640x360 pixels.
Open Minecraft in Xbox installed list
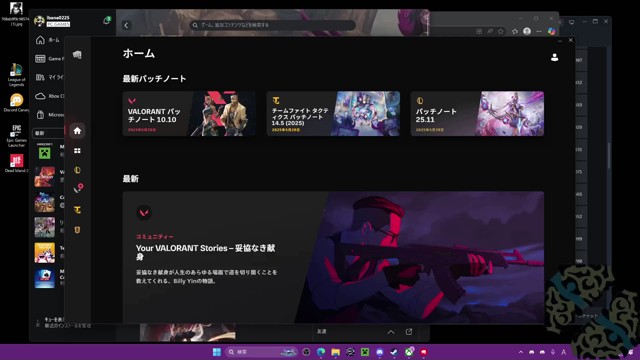44,153
